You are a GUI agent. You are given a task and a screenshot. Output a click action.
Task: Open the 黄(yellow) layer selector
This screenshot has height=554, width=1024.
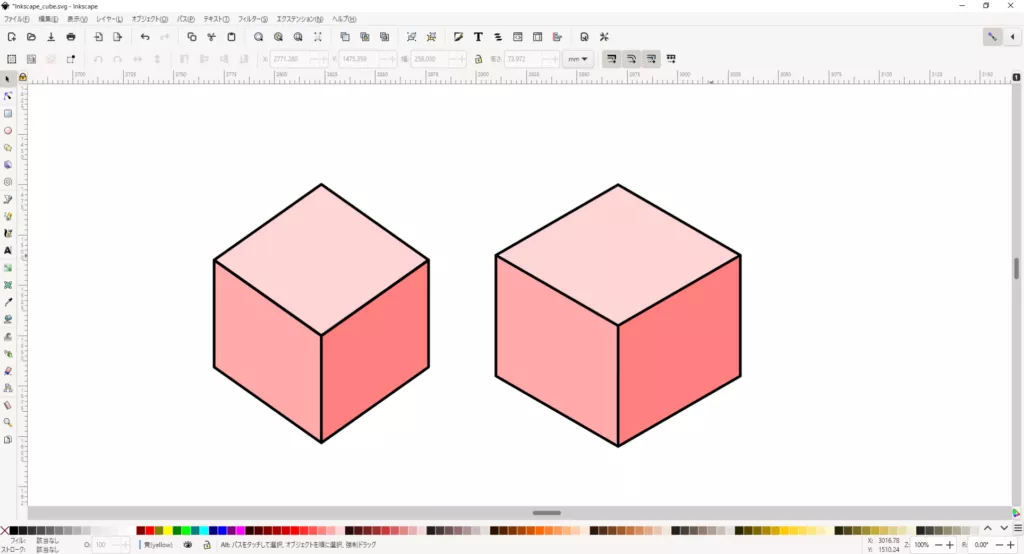point(158,544)
